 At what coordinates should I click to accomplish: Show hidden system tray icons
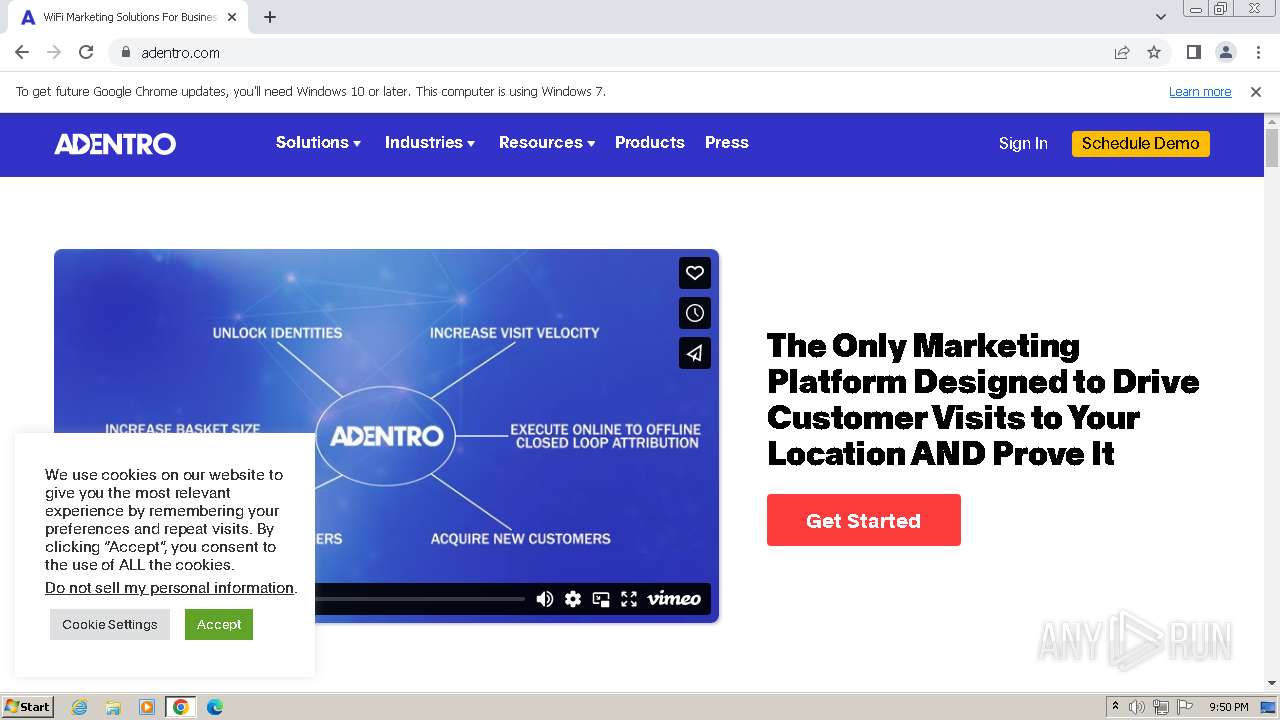1116,707
